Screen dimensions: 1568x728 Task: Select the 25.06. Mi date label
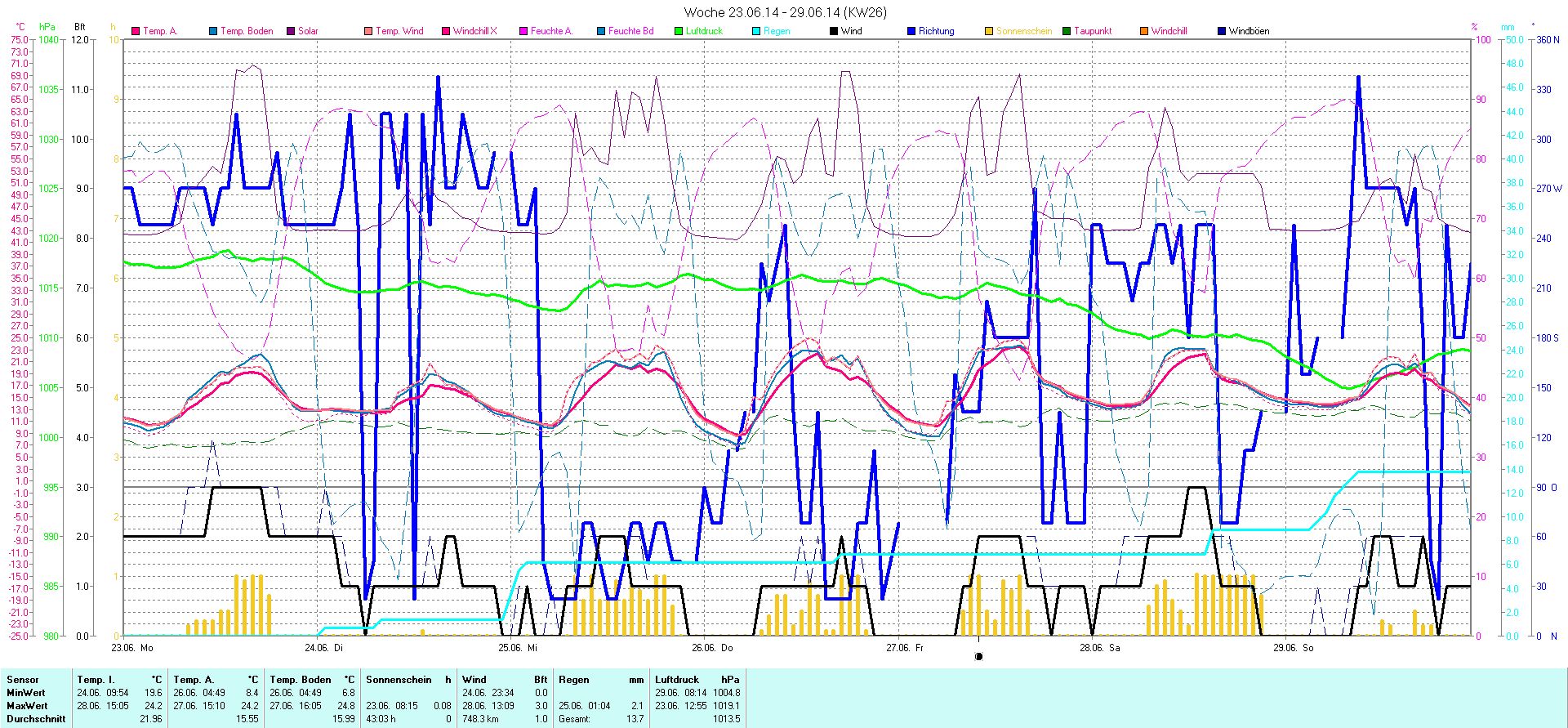pos(518,648)
